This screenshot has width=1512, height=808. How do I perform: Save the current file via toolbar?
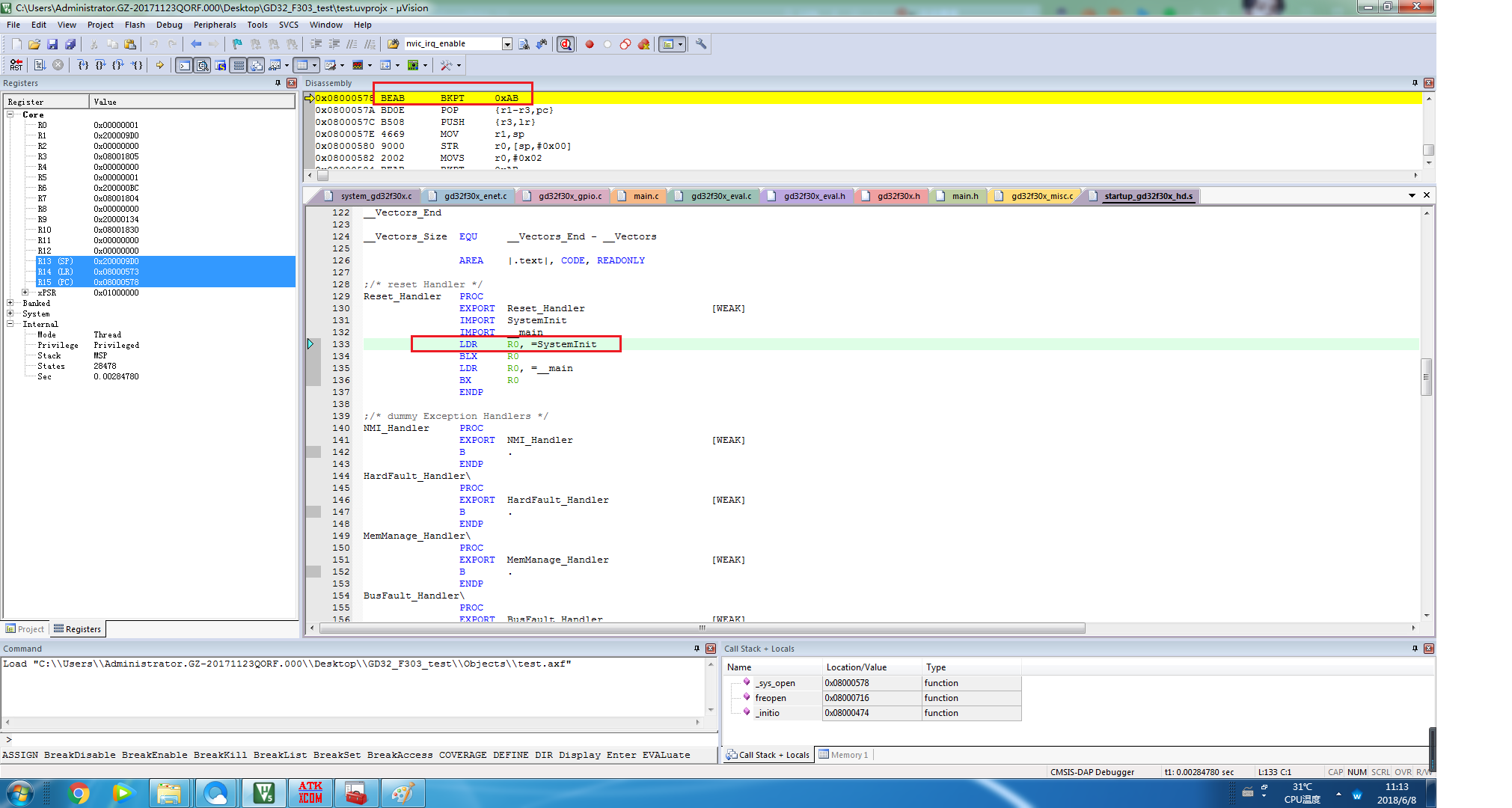52,44
